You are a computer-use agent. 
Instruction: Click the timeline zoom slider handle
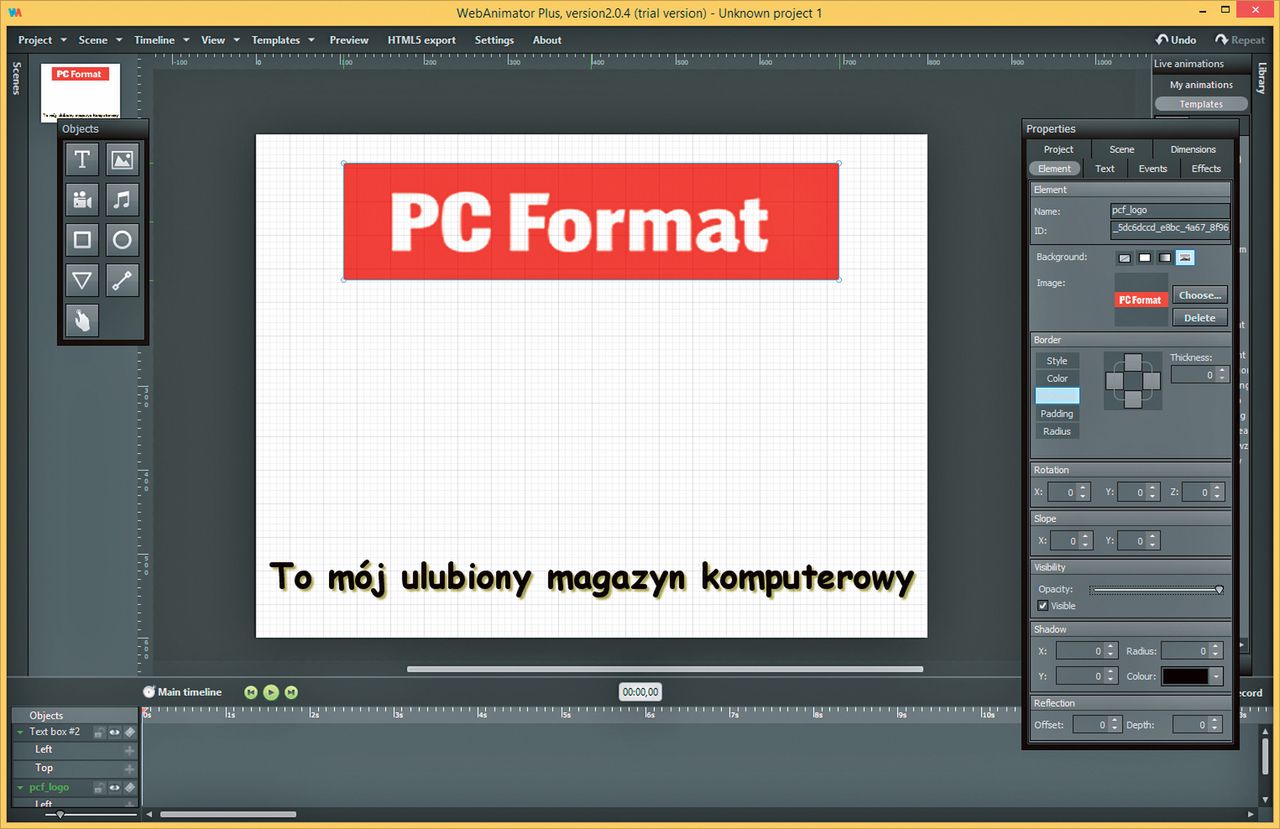(60, 815)
